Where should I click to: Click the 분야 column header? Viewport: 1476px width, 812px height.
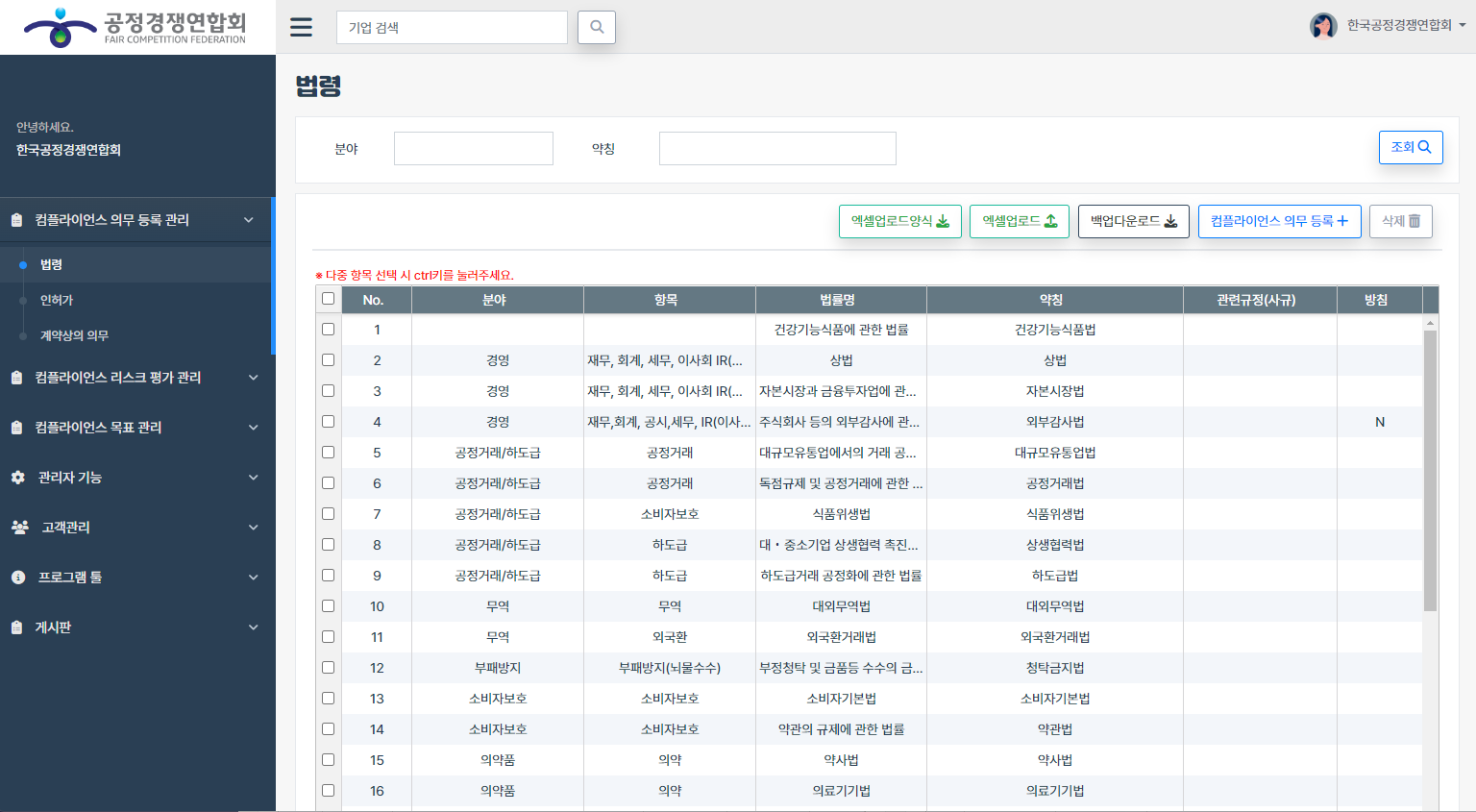[497, 300]
